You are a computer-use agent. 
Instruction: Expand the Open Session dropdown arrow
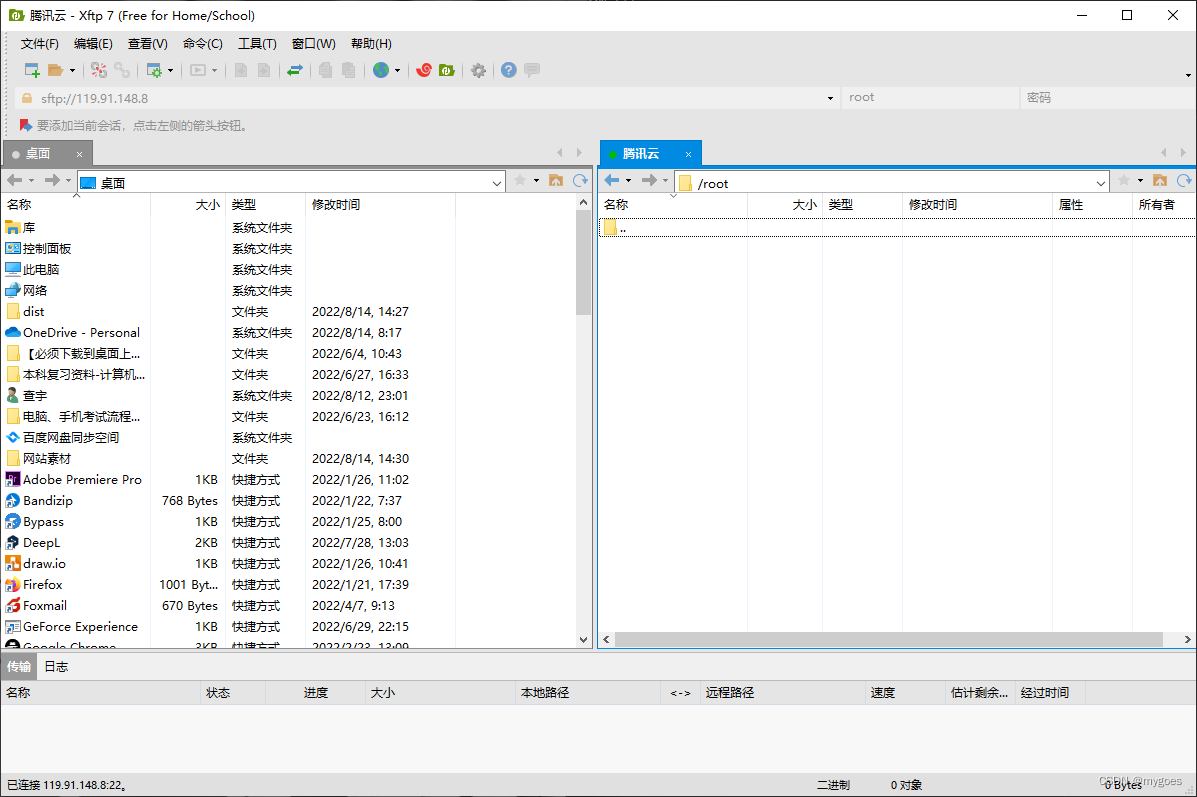point(73,70)
